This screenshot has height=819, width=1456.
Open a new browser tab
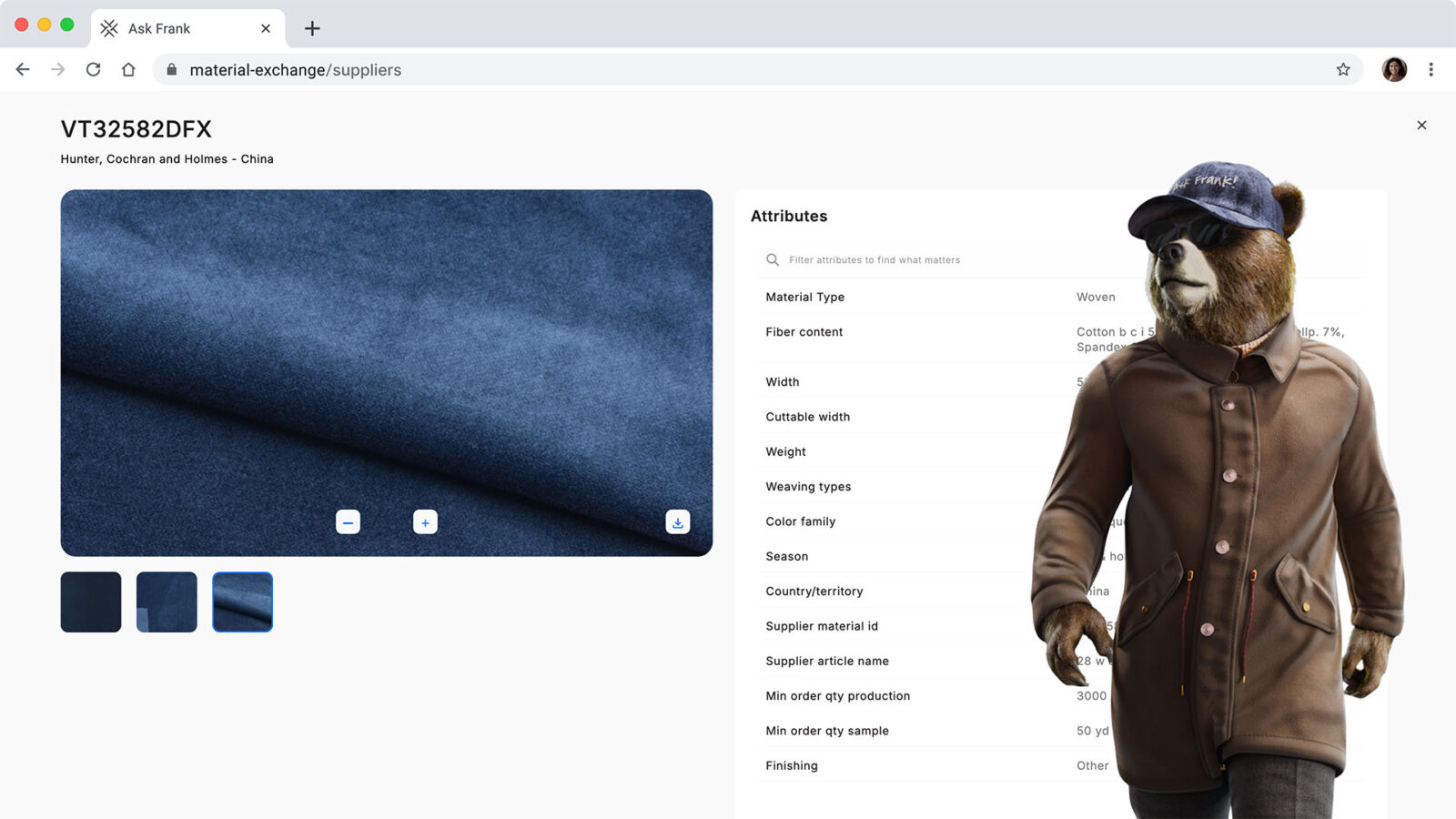[312, 29]
